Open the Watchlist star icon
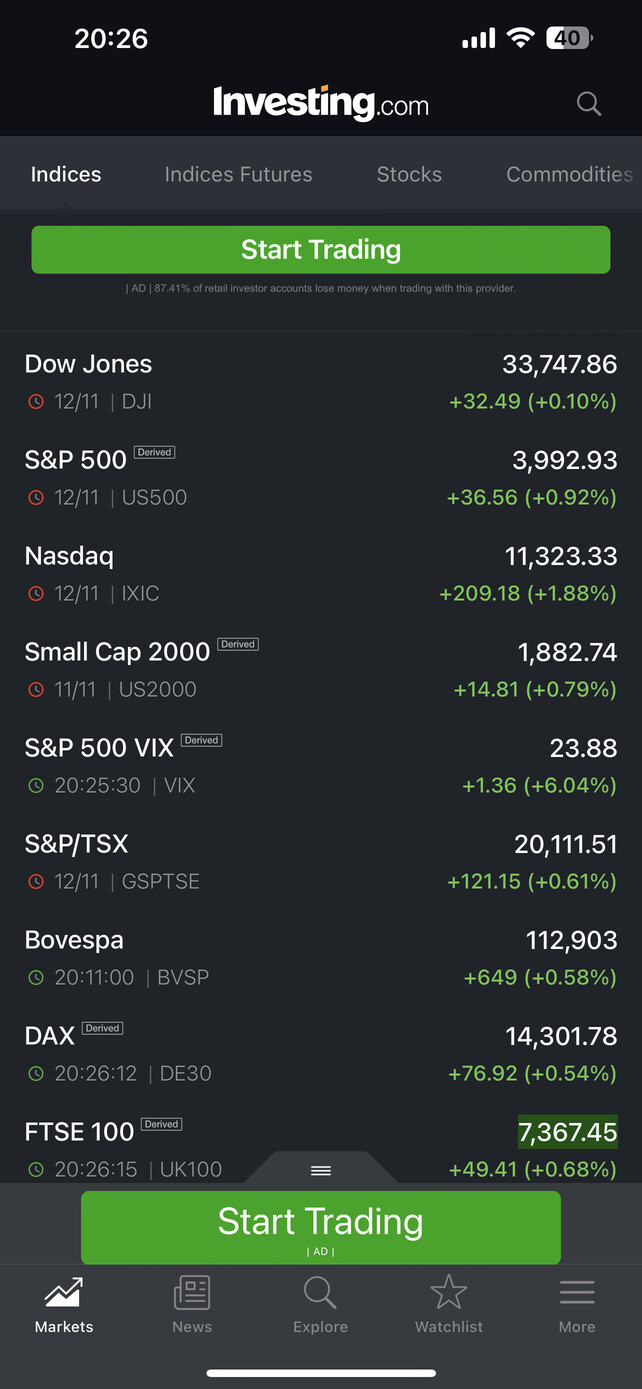Screen dimensions: 642x1389 pyautogui.click(x=449, y=1294)
